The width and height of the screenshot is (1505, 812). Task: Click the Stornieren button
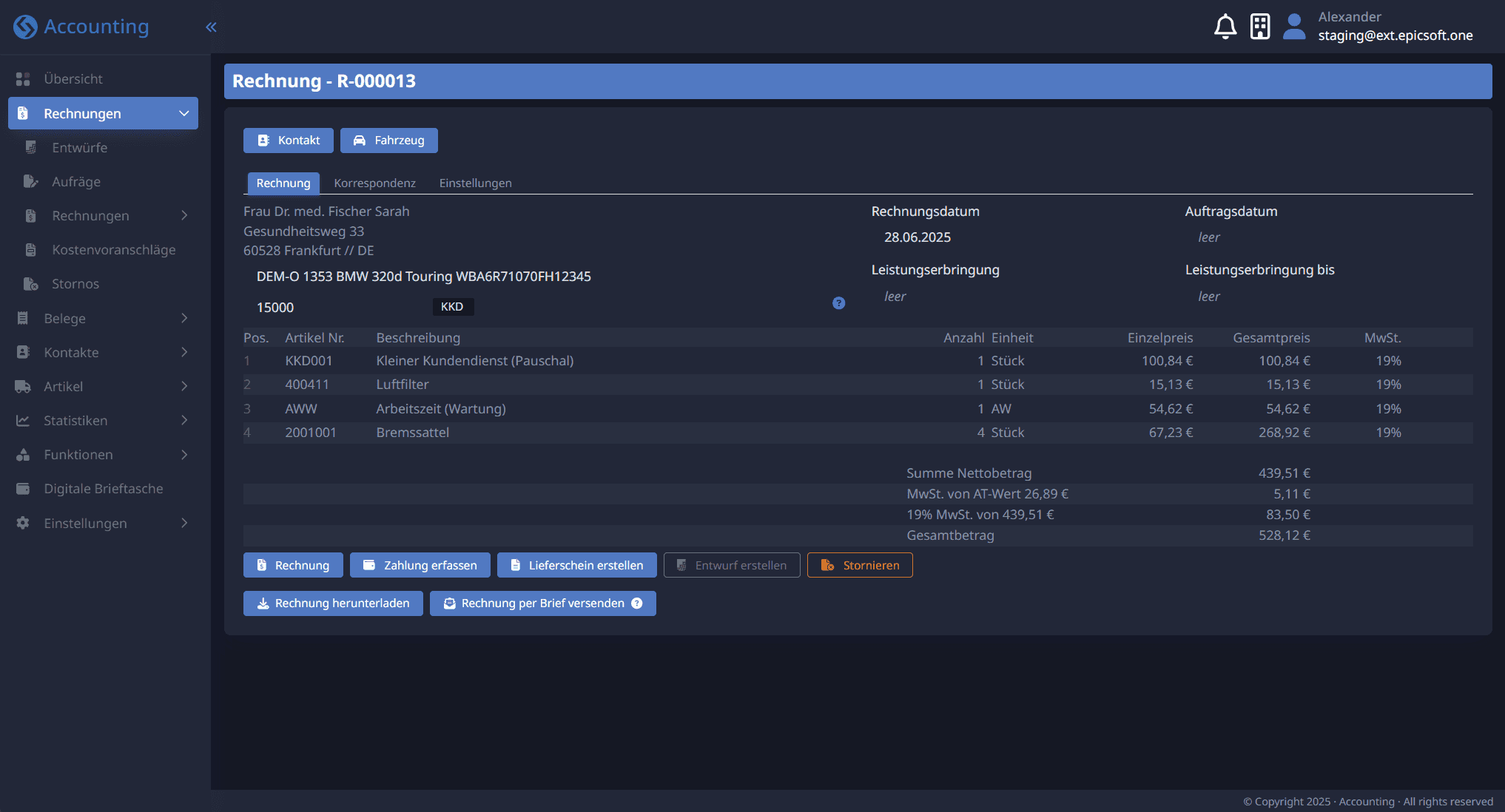[x=860, y=565]
